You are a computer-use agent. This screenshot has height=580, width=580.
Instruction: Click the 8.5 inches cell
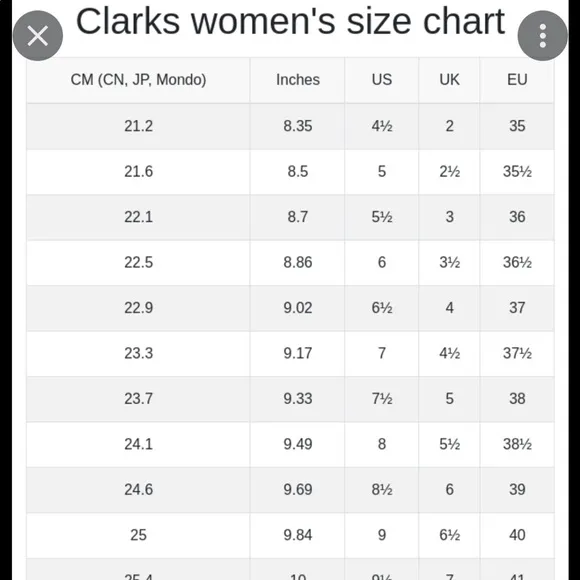(x=298, y=172)
